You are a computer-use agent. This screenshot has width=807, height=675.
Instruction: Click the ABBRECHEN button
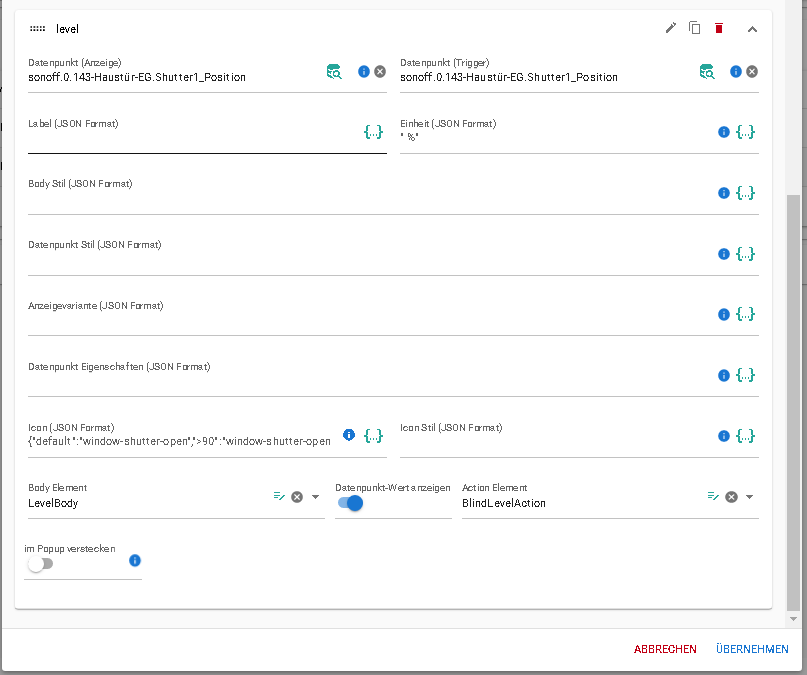pos(665,649)
